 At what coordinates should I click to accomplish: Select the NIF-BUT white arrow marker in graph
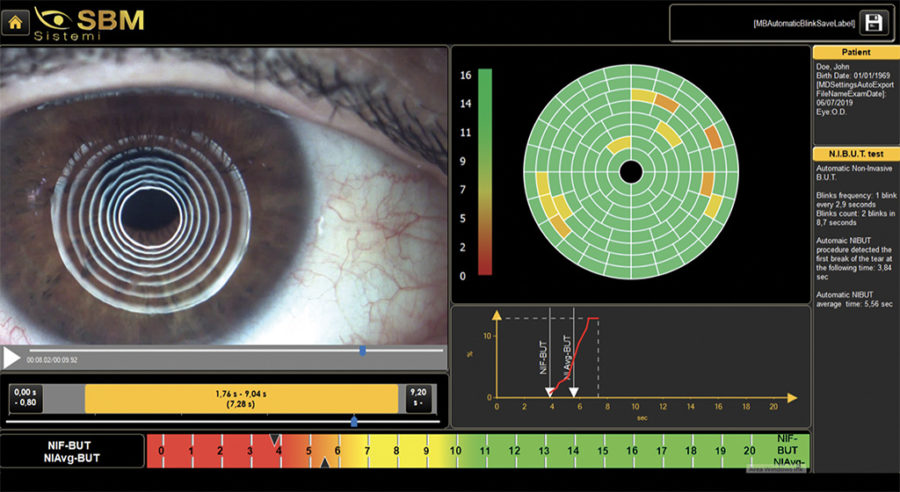pyautogui.click(x=549, y=392)
